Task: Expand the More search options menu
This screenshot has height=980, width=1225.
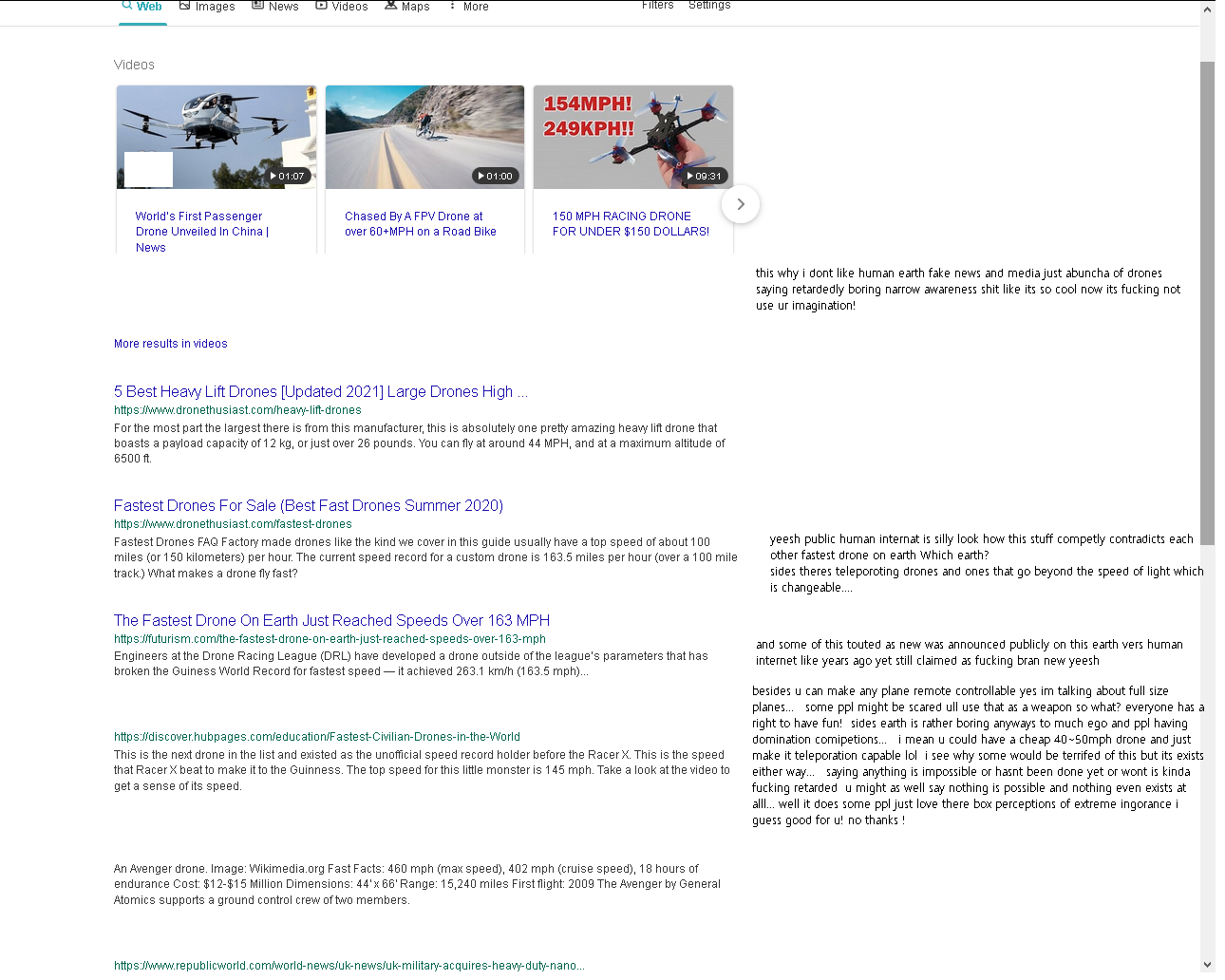Action: pyautogui.click(x=469, y=7)
